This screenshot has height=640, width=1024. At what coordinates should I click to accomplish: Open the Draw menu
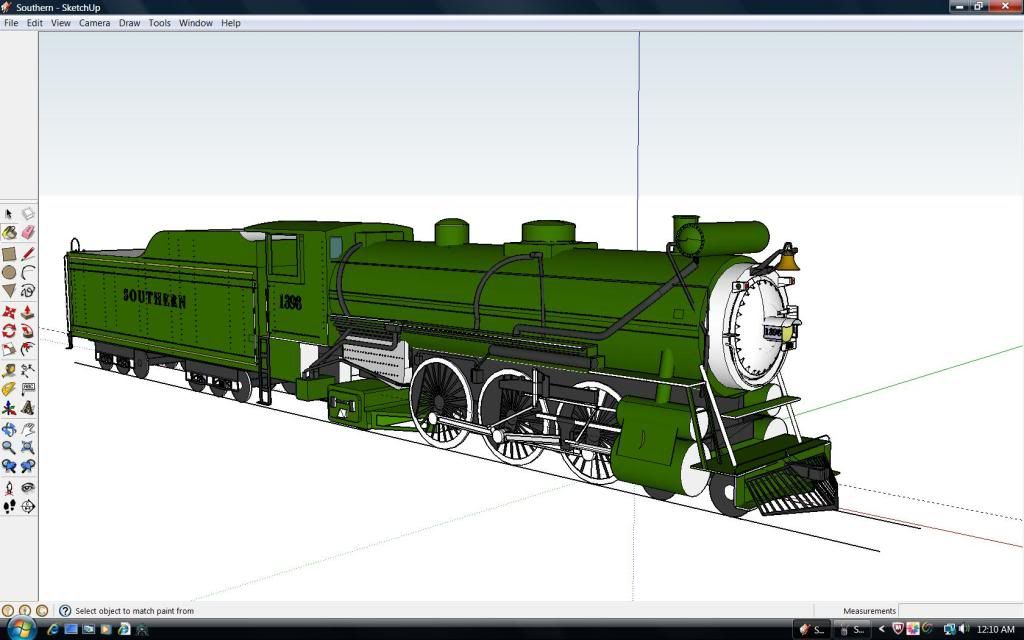(x=129, y=23)
